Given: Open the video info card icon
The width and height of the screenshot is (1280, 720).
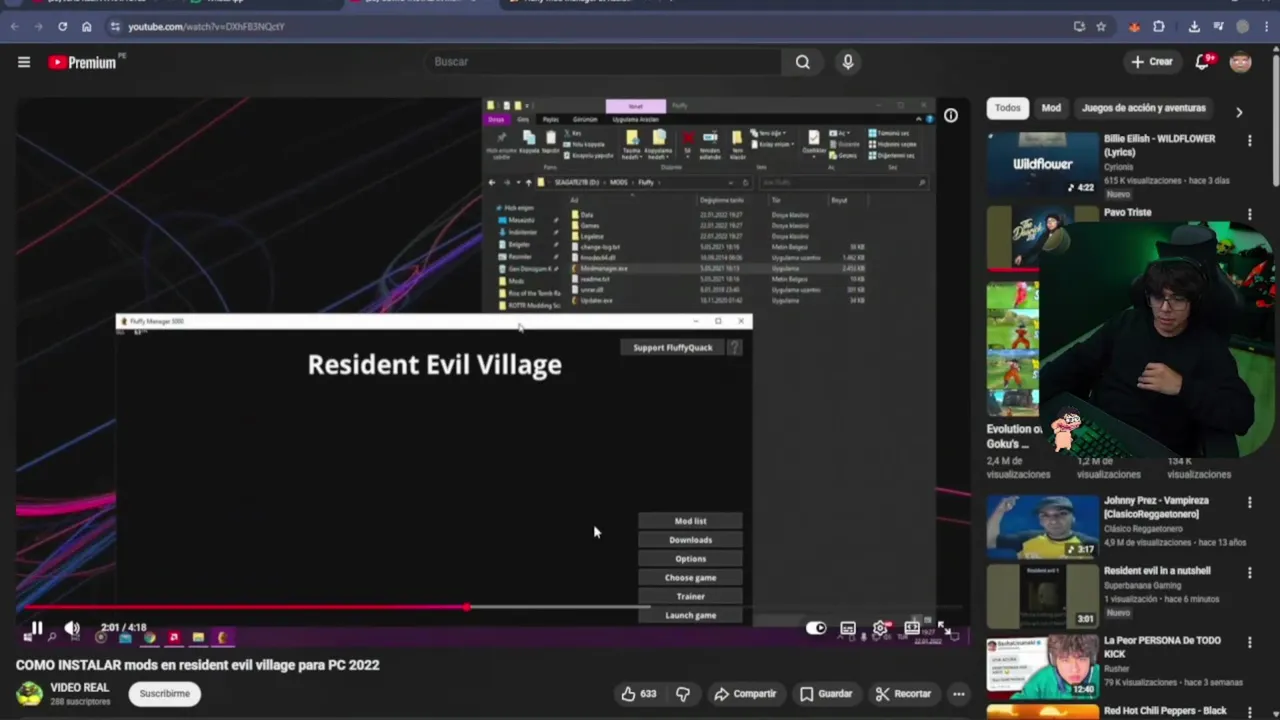Looking at the screenshot, I should 951,116.
